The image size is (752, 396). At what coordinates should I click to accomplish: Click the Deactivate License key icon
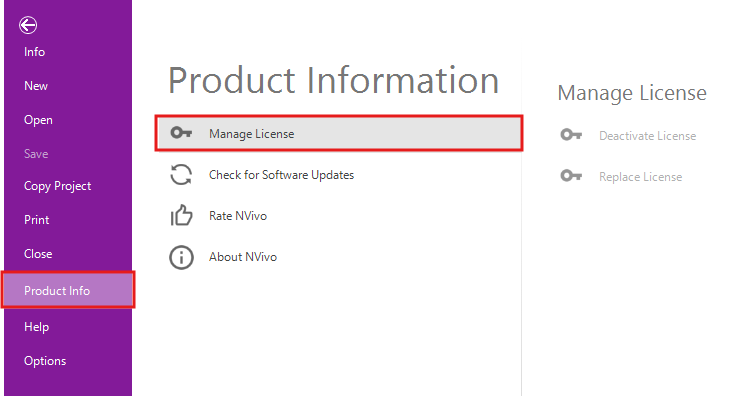571,135
